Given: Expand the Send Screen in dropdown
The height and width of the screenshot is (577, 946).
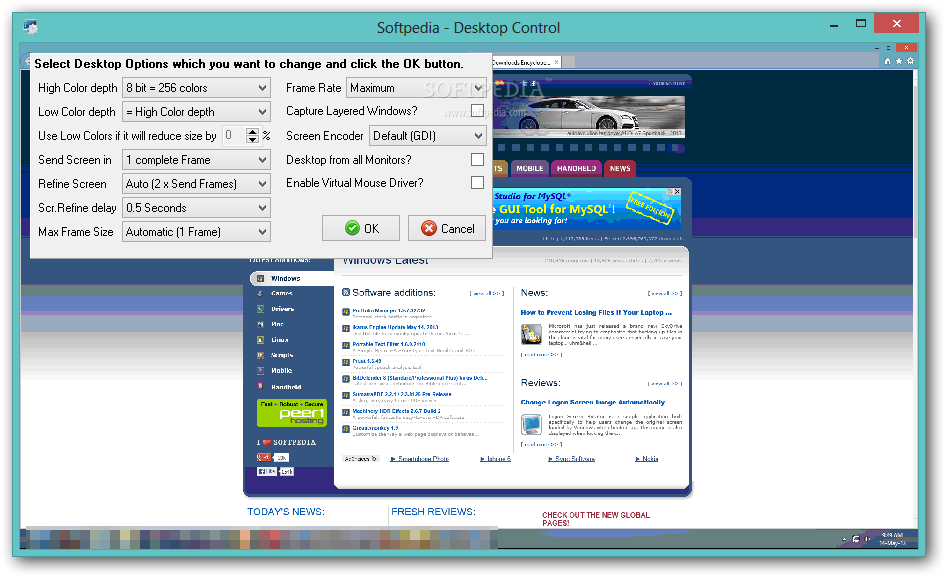Looking at the screenshot, I should coord(196,160).
